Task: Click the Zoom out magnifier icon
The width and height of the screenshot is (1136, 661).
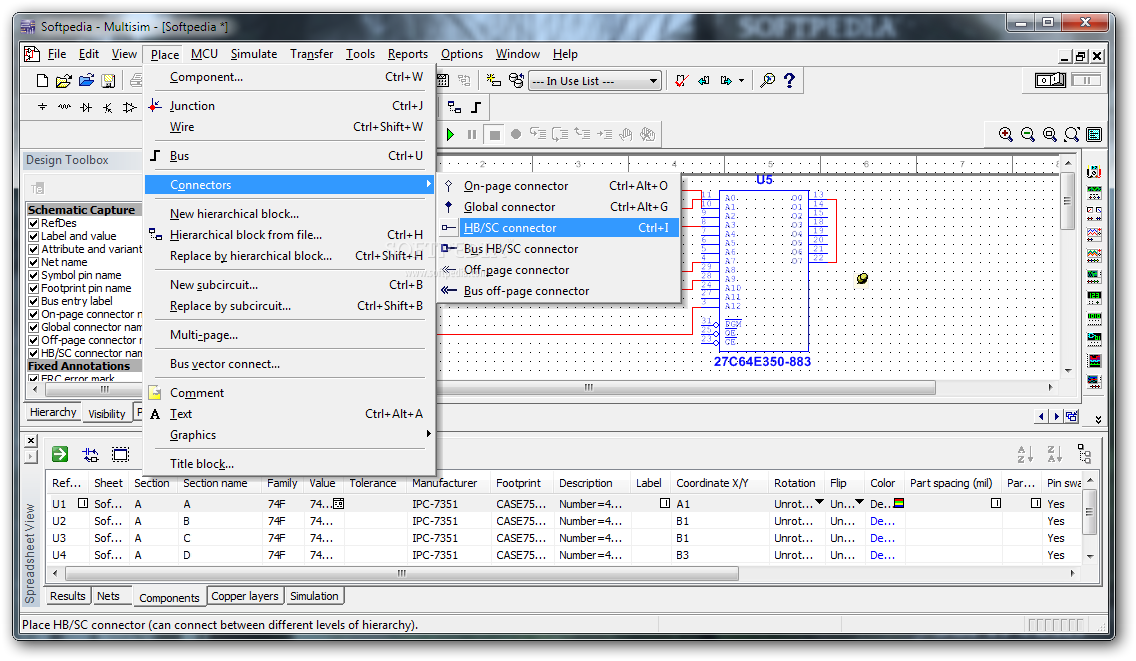Action: (1027, 134)
